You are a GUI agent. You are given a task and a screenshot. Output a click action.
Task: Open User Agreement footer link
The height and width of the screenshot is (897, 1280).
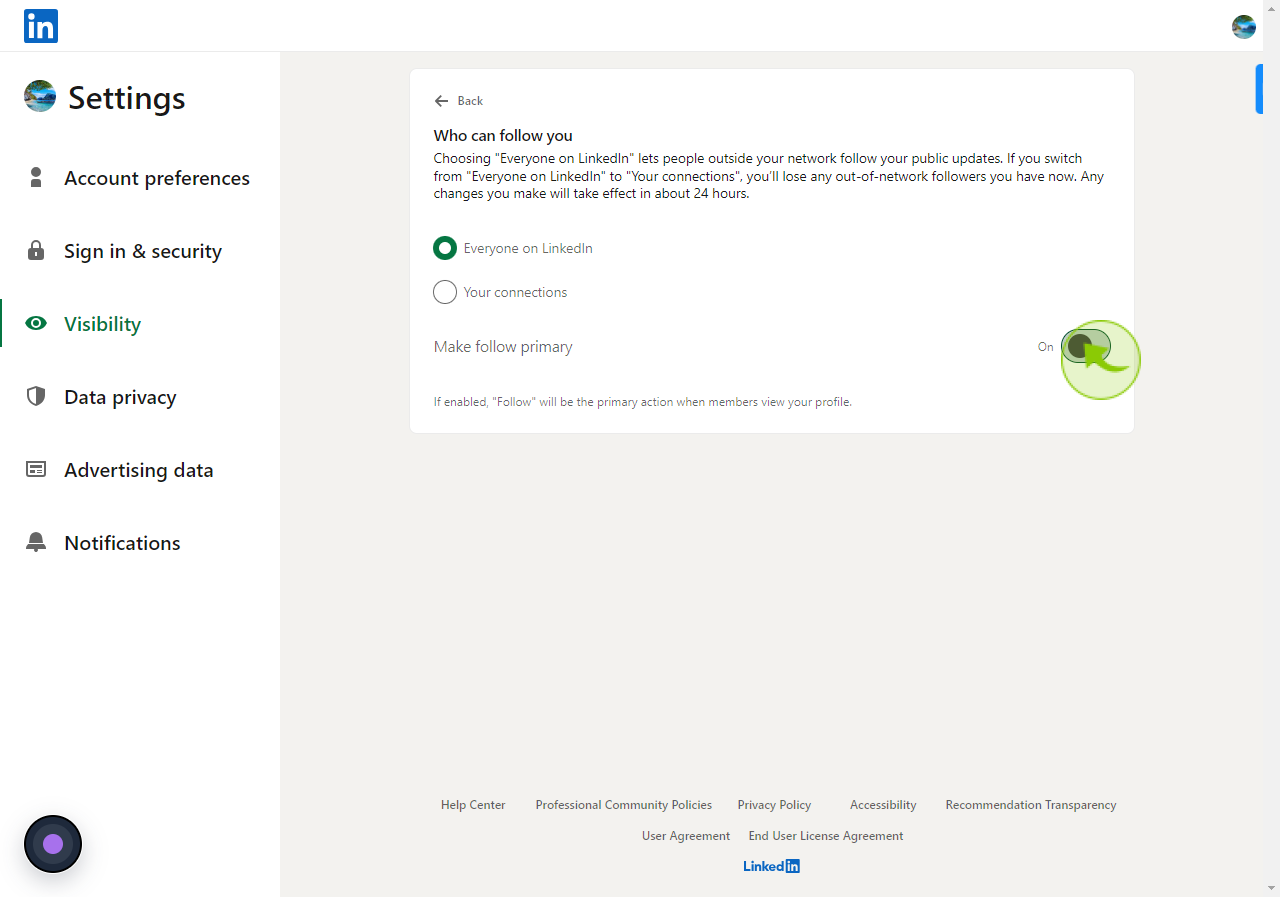click(x=686, y=836)
